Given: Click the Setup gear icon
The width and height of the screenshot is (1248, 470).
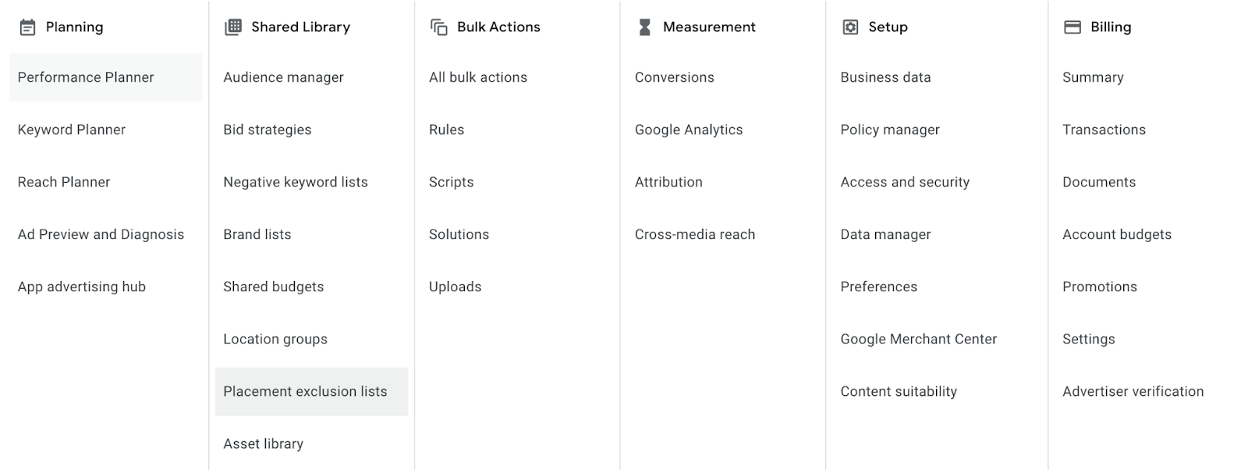Looking at the screenshot, I should pyautogui.click(x=850, y=27).
